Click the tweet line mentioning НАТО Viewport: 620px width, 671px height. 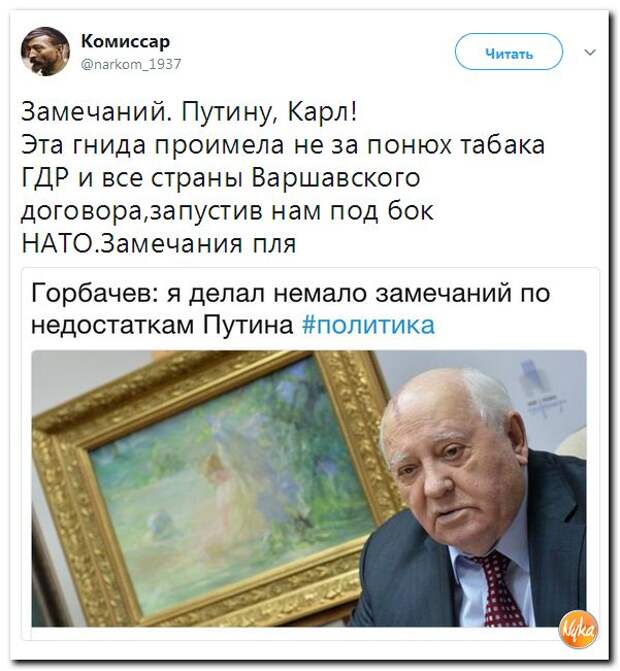coord(159,243)
